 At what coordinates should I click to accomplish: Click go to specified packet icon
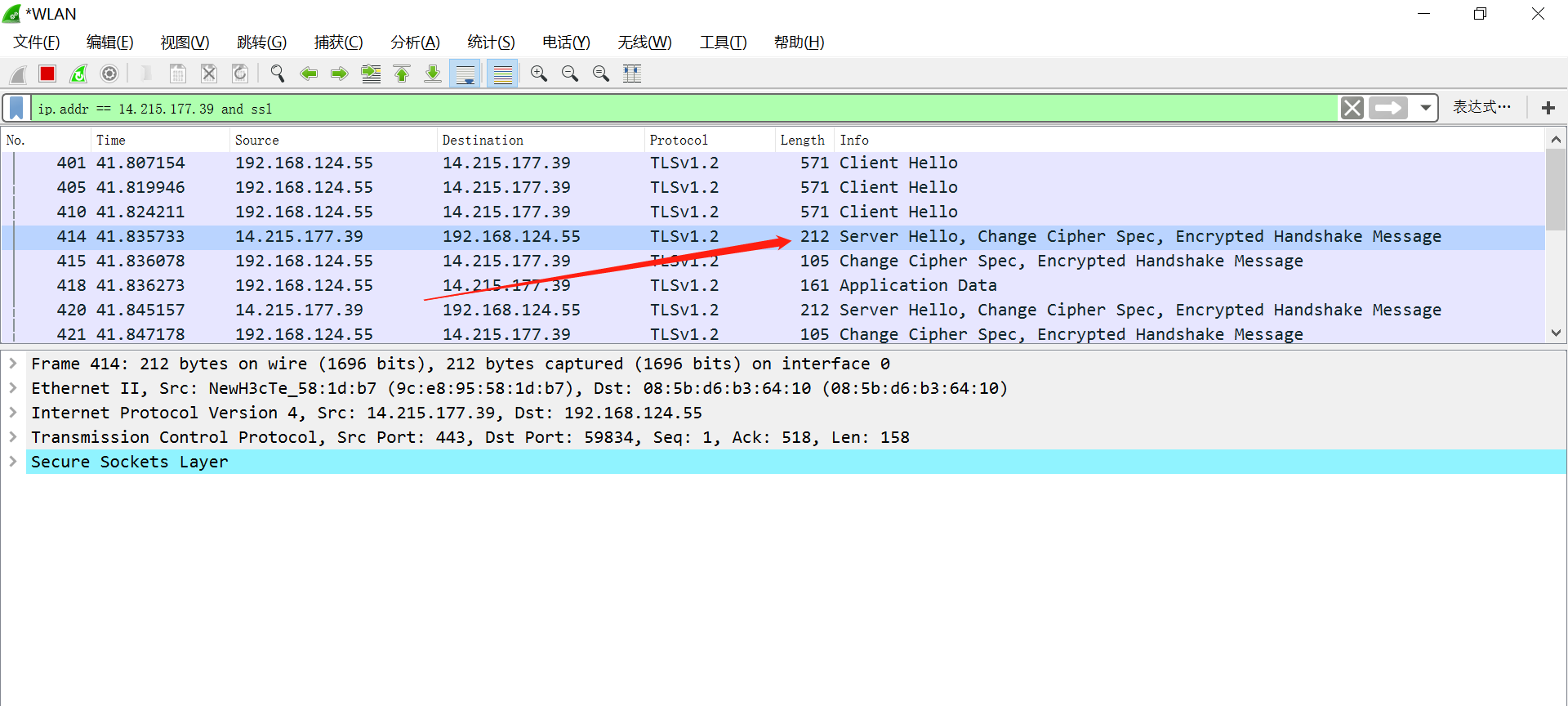[x=371, y=74]
